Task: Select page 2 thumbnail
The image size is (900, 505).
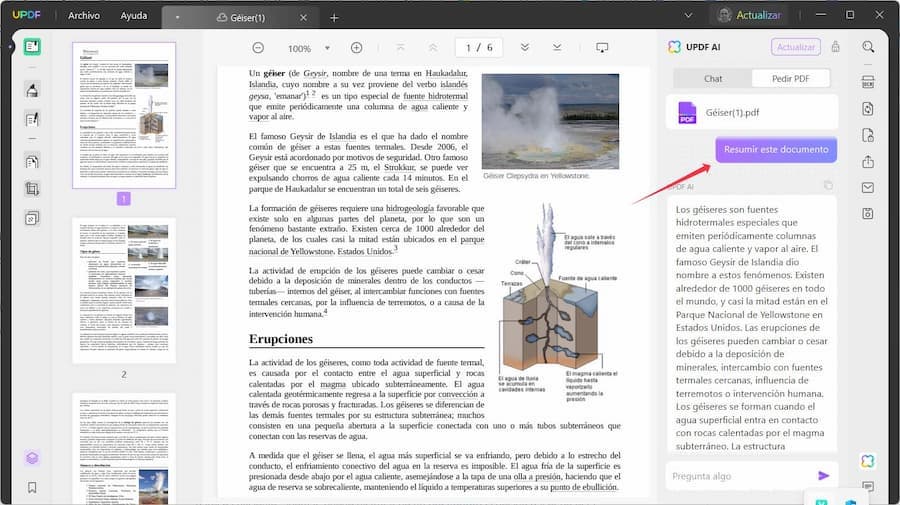Action: pyautogui.click(x=124, y=290)
